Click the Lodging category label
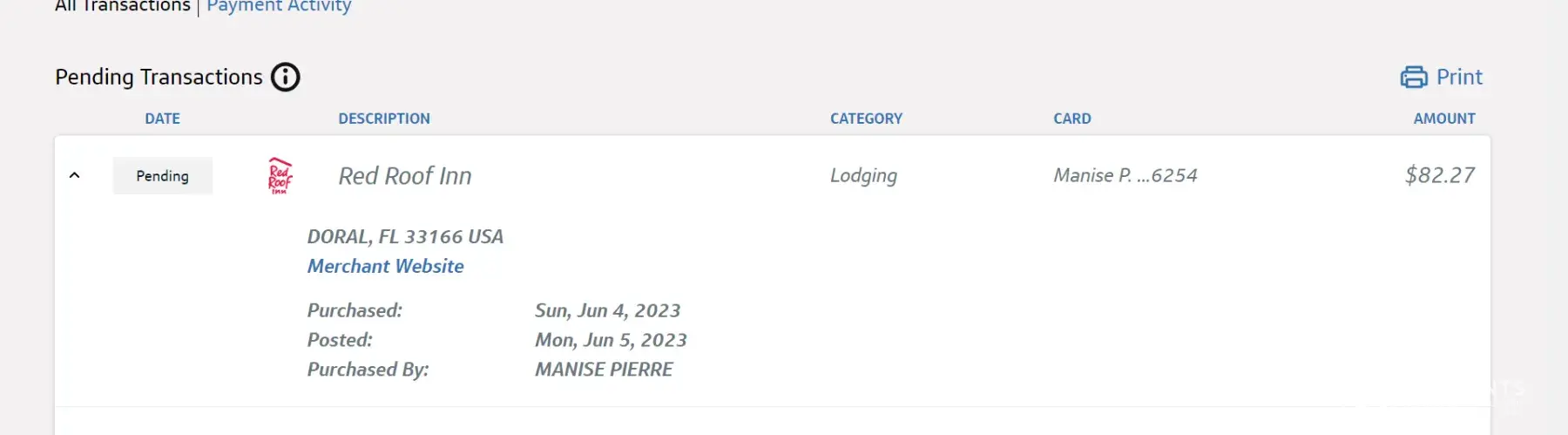This screenshot has width=1568, height=435. click(863, 176)
